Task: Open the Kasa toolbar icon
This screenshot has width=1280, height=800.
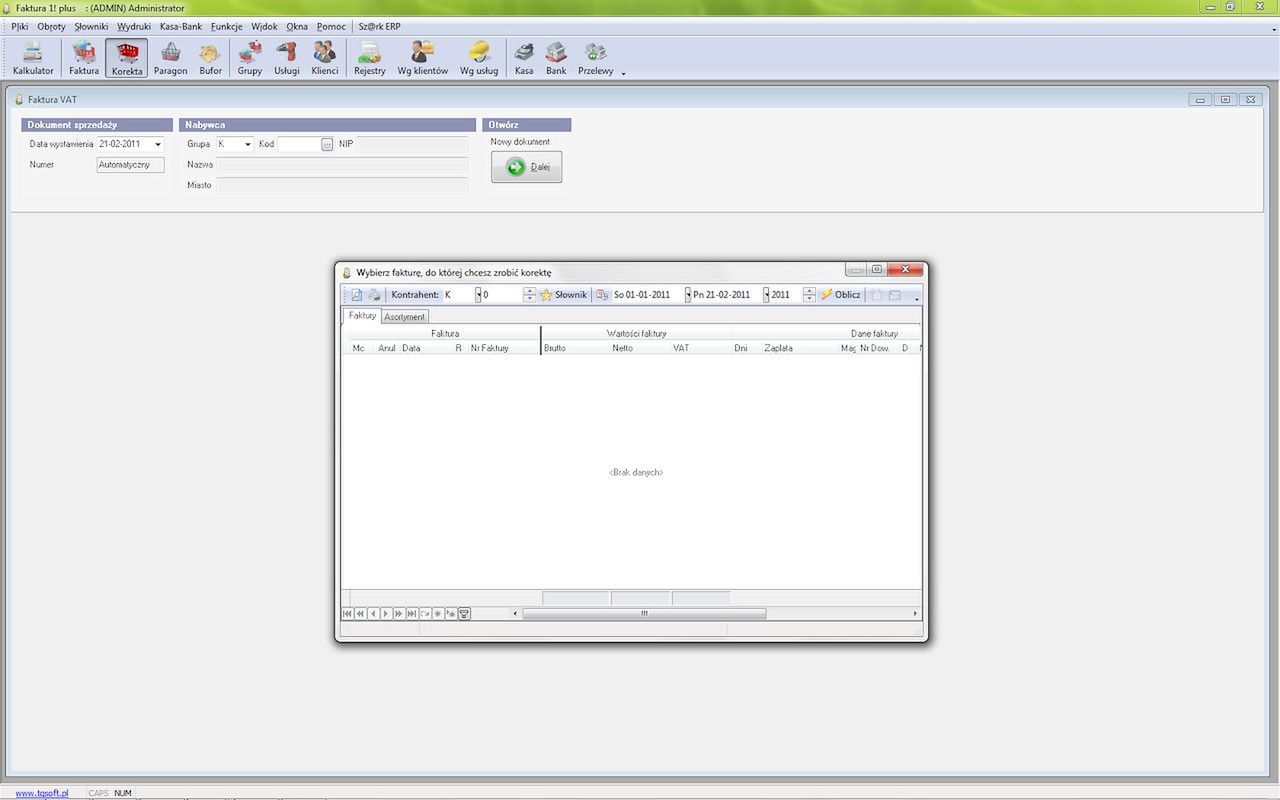Action: (524, 59)
